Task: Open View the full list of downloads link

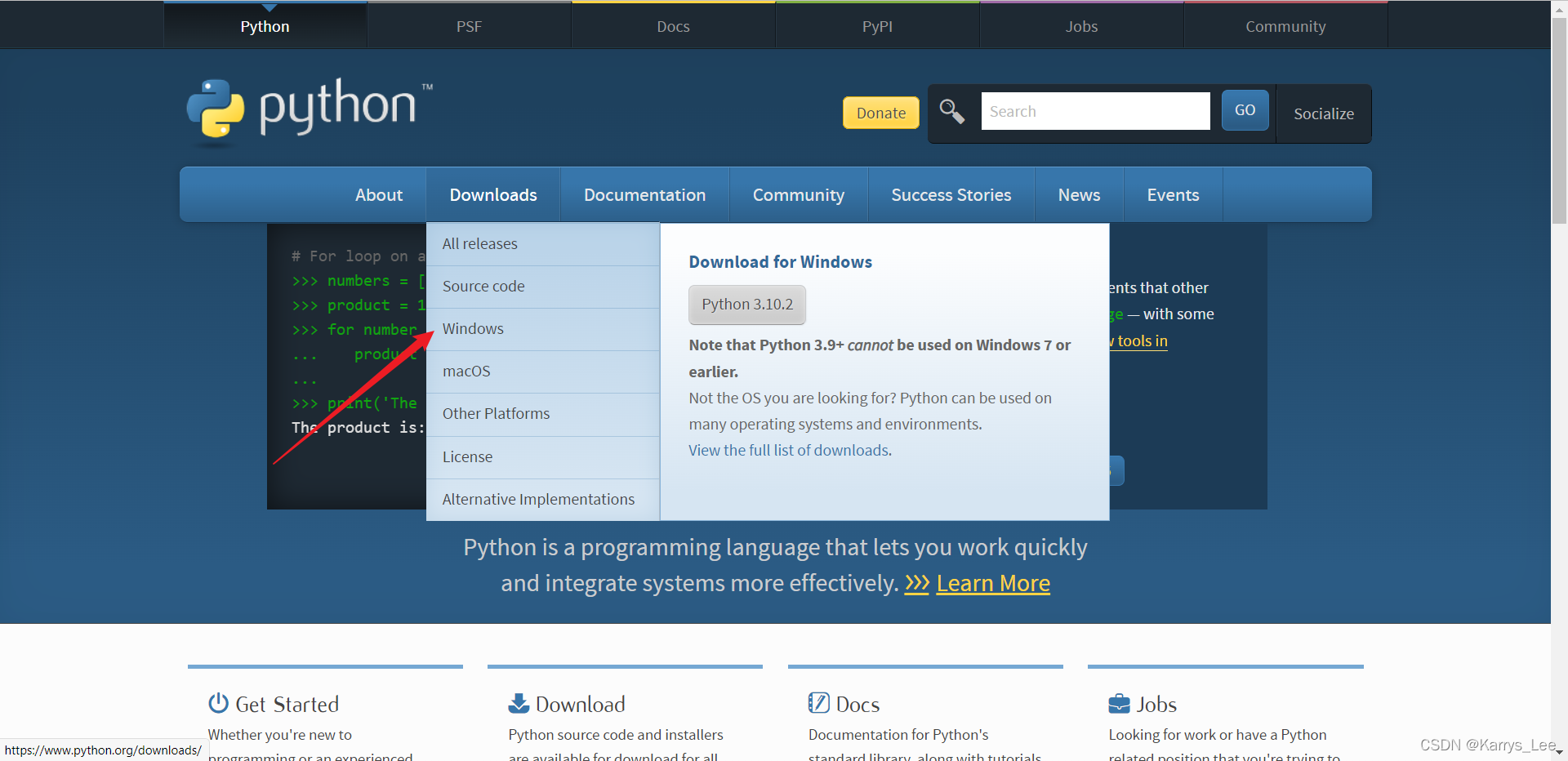Action: (789, 451)
